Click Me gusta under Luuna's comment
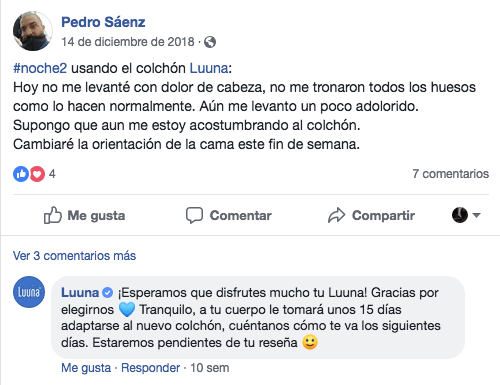This screenshot has height=385, width=500. pyautogui.click(x=86, y=368)
